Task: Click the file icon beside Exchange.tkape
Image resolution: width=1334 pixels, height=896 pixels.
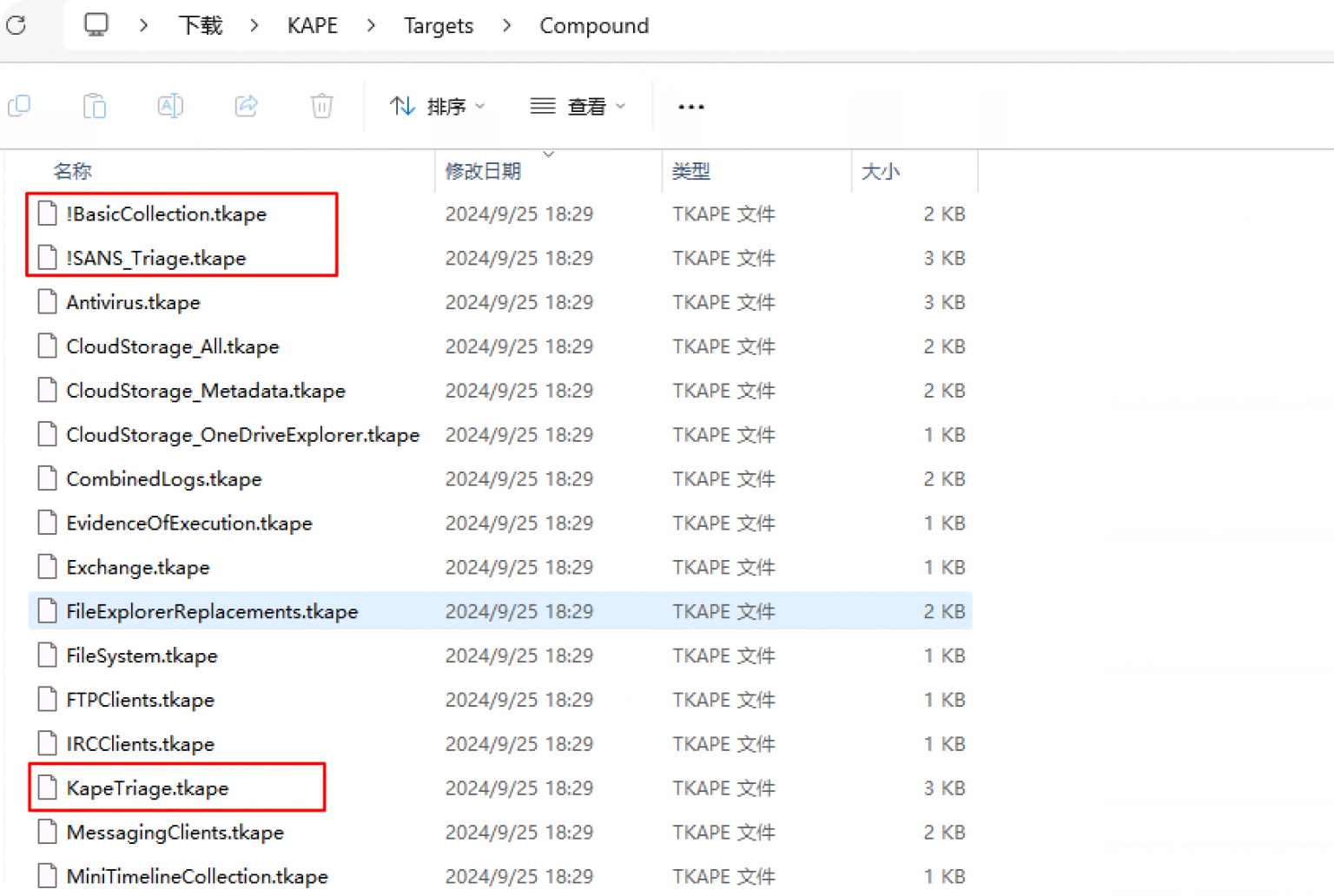Action: pyautogui.click(x=47, y=566)
